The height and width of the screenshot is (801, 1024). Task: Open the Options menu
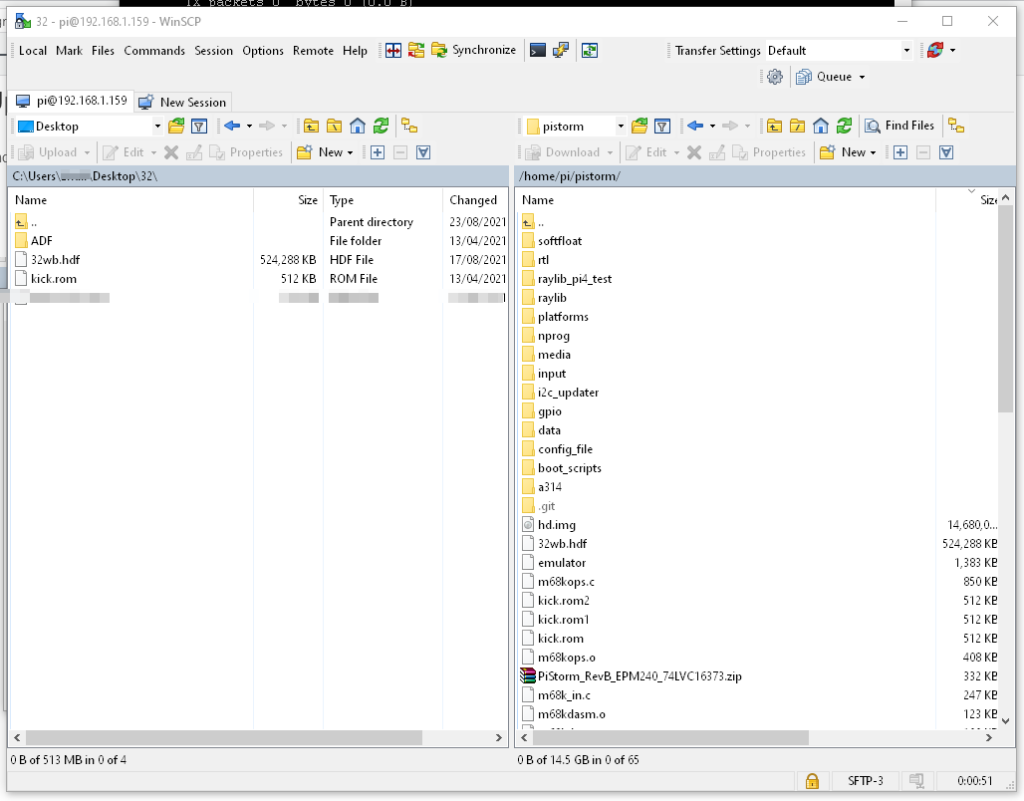(x=263, y=50)
